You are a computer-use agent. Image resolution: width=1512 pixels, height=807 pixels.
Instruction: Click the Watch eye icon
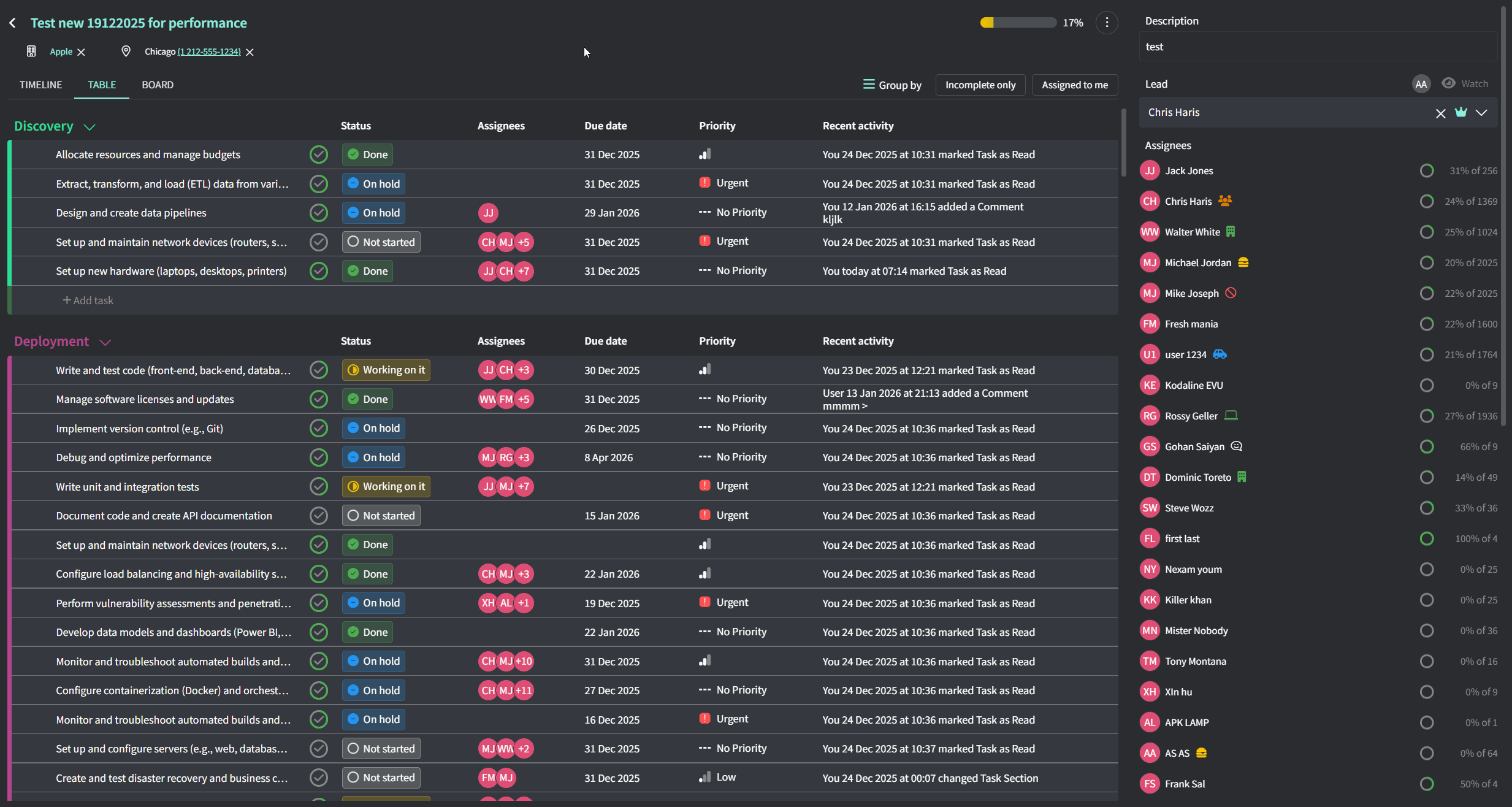[x=1448, y=83]
